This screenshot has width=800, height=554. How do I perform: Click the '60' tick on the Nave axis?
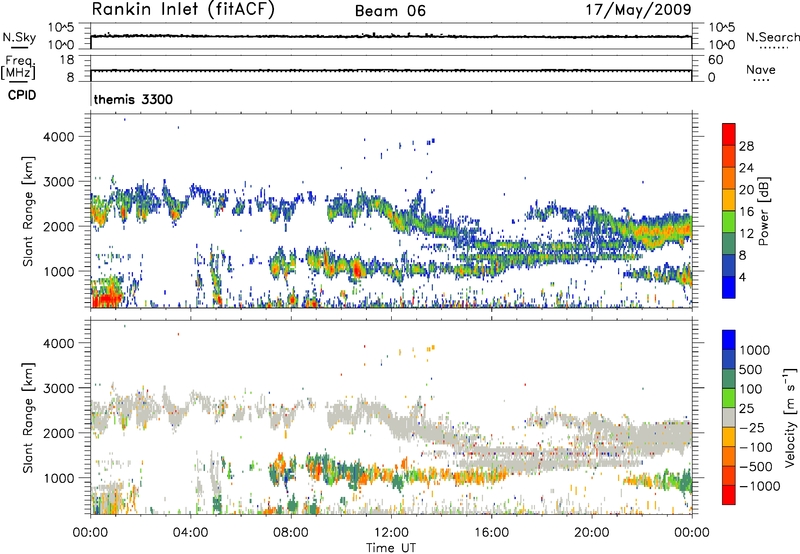715,60
